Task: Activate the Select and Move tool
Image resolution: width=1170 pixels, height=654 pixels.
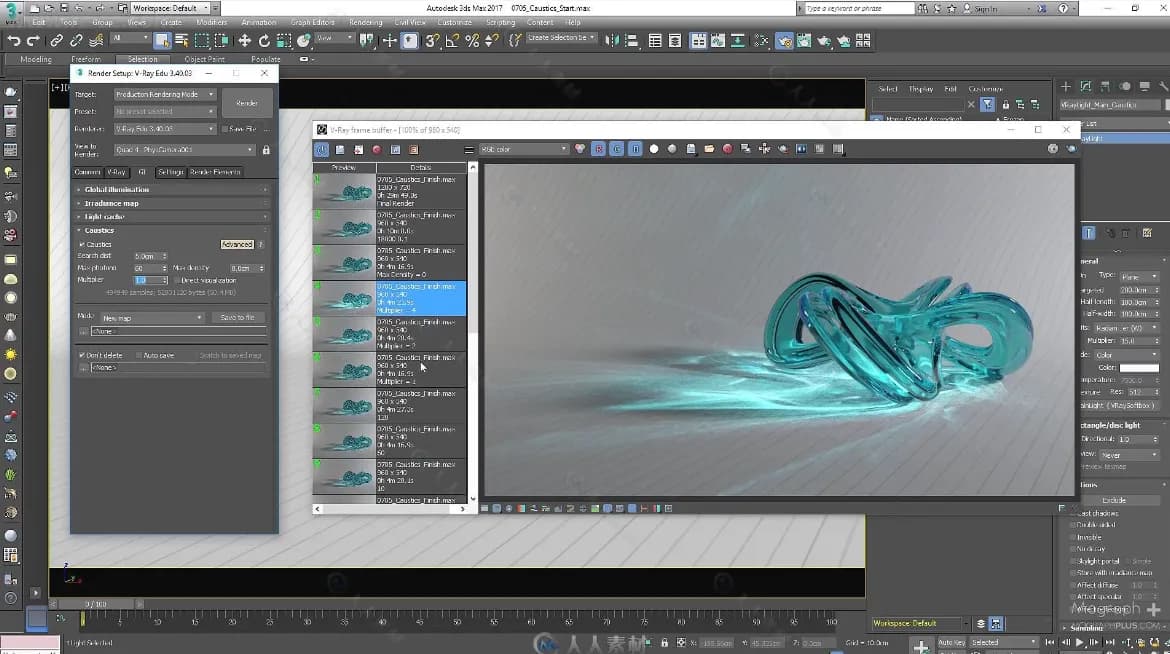Action: (x=244, y=41)
